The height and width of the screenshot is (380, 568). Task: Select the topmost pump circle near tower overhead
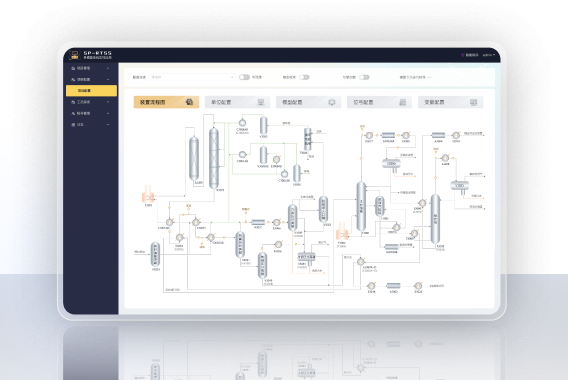pyautogui.click(x=242, y=123)
